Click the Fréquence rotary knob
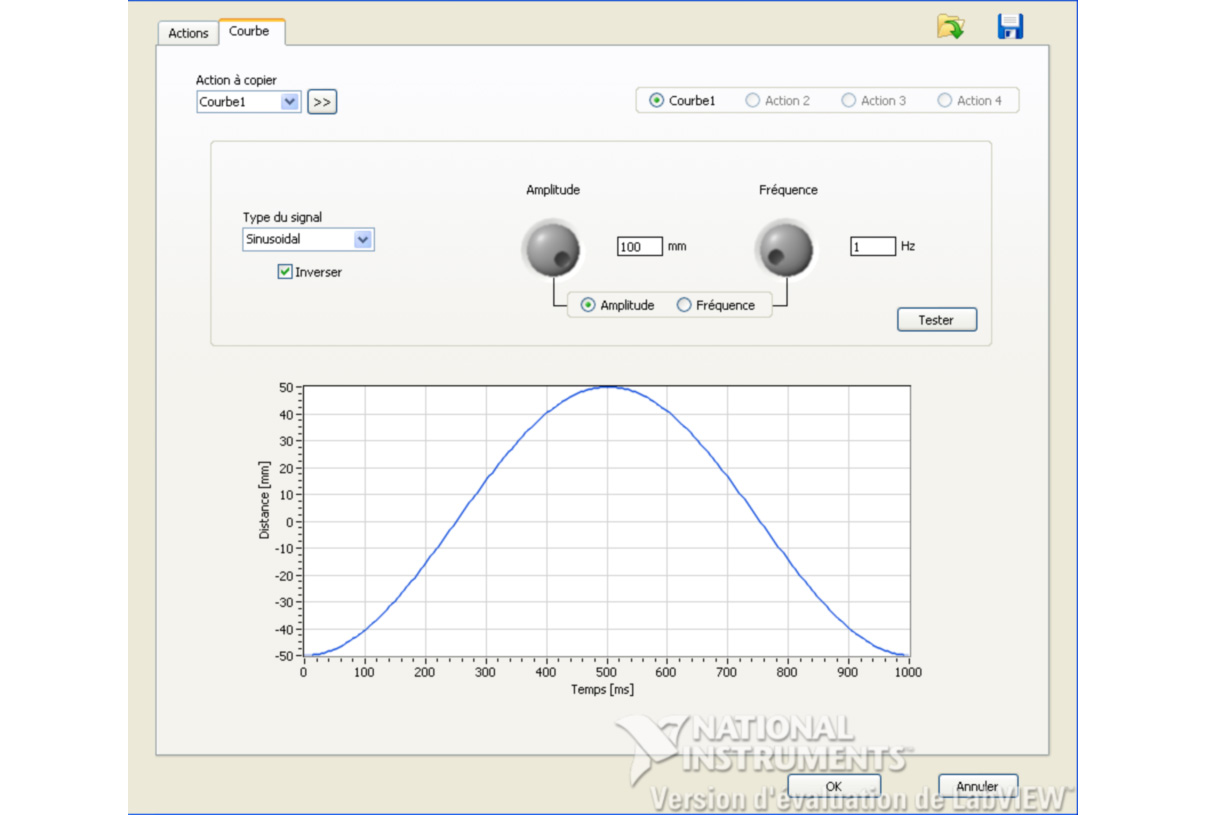 coord(784,248)
